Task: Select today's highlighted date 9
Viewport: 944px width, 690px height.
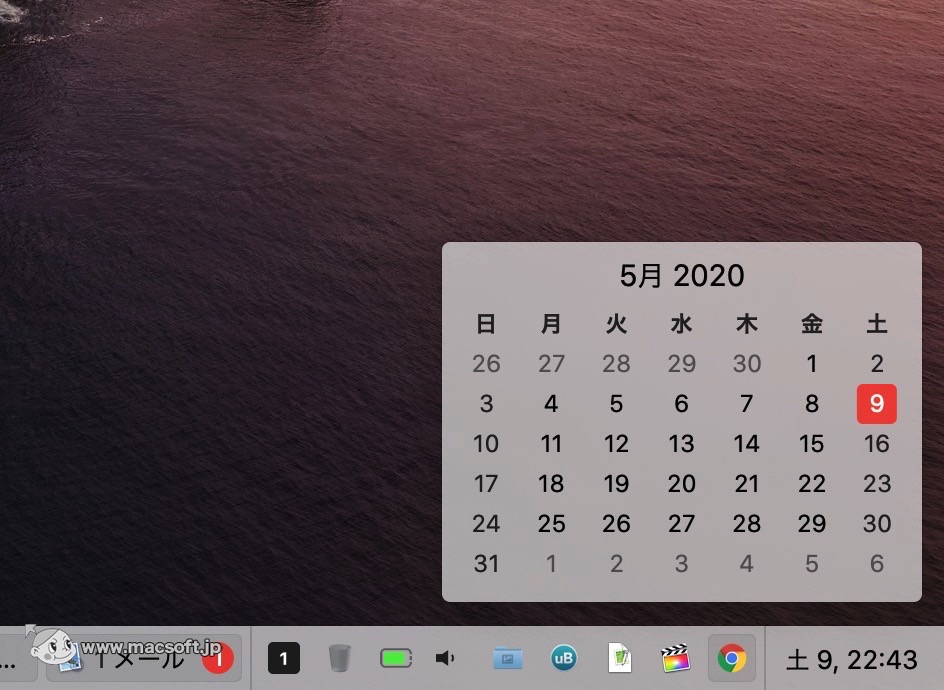Action: [877, 404]
